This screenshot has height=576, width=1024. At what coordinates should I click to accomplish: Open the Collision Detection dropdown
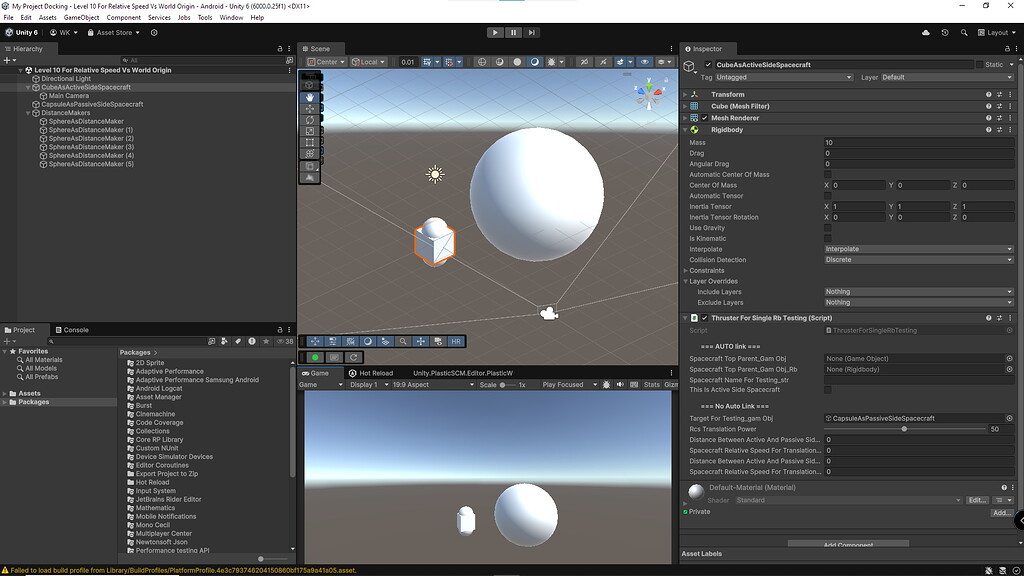(x=920, y=259)
